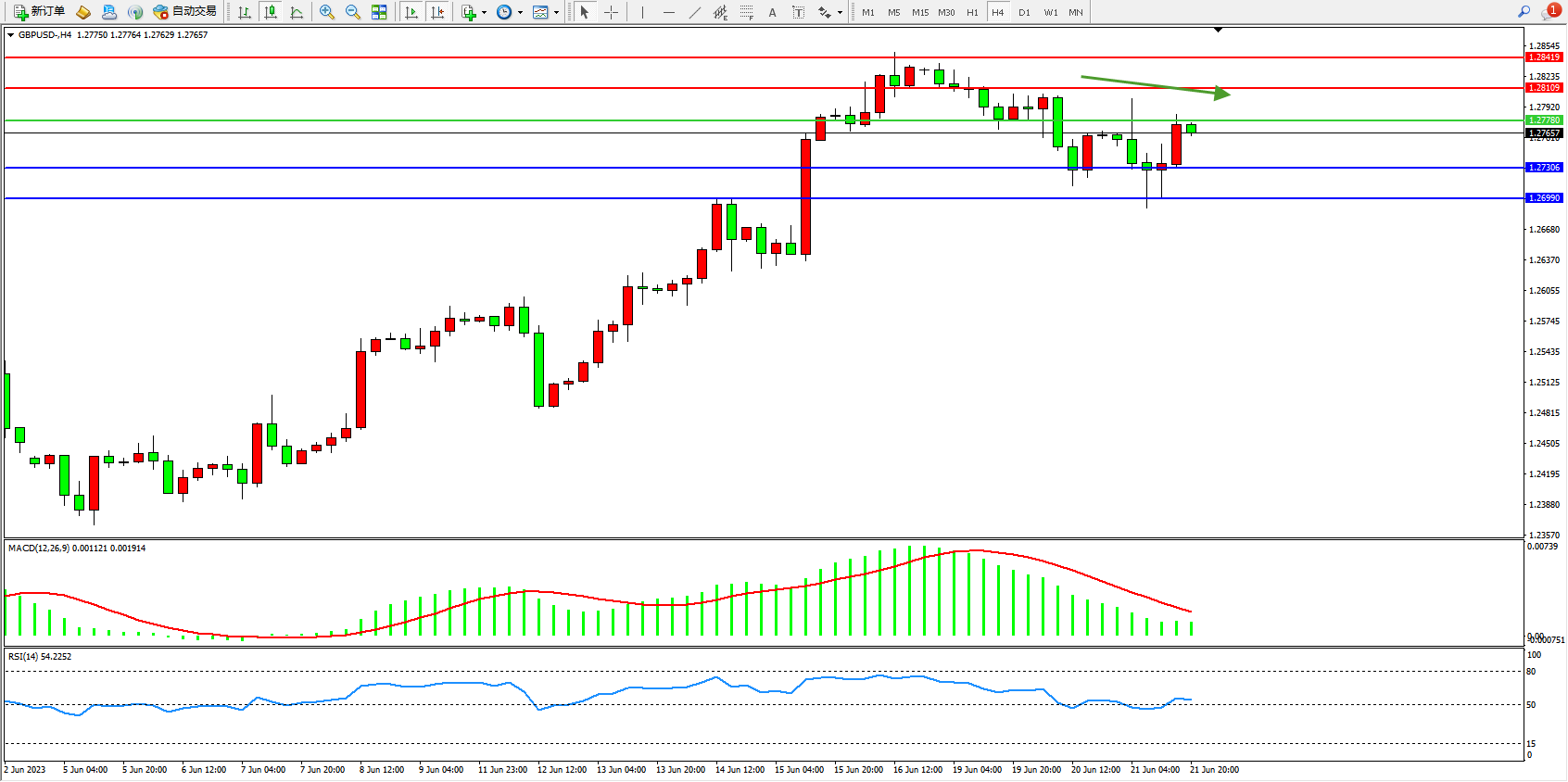
Task: Switch to the M15 timeframe
Action: click(x=919, y=12)
